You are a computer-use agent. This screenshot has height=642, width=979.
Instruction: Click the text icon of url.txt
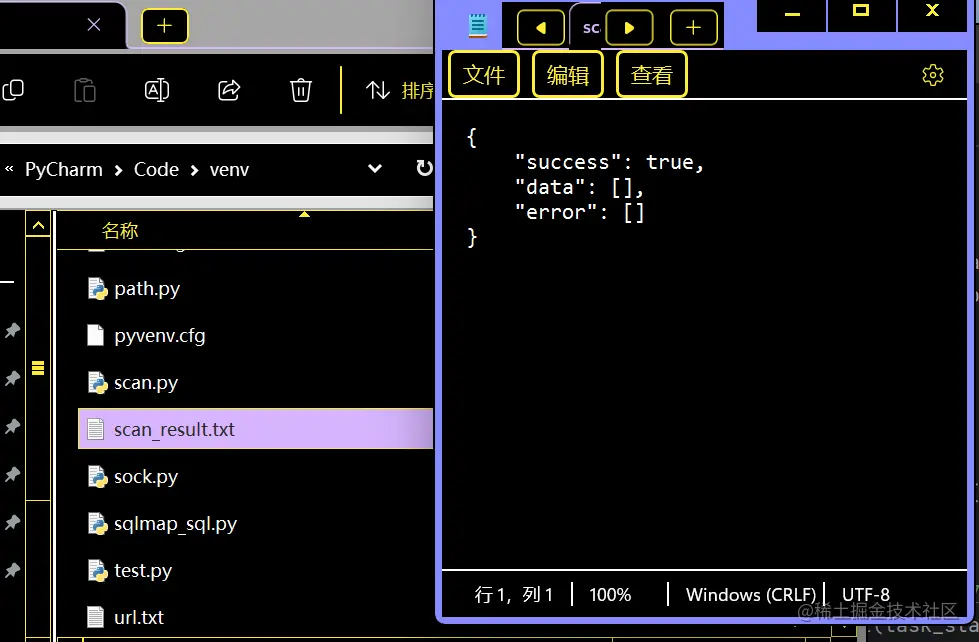point(96,617)
